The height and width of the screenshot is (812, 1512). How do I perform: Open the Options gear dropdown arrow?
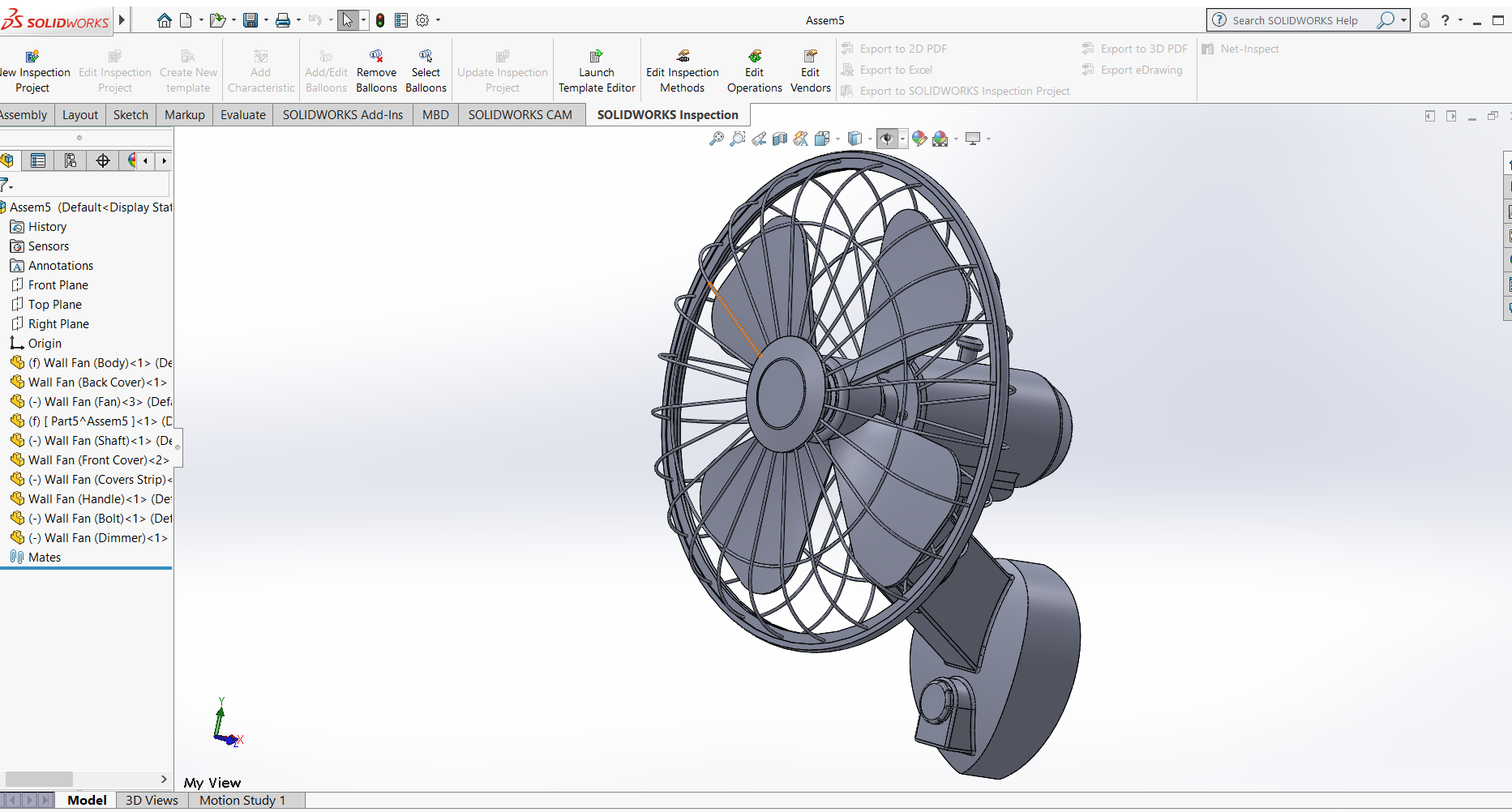[x=438, y=20]
